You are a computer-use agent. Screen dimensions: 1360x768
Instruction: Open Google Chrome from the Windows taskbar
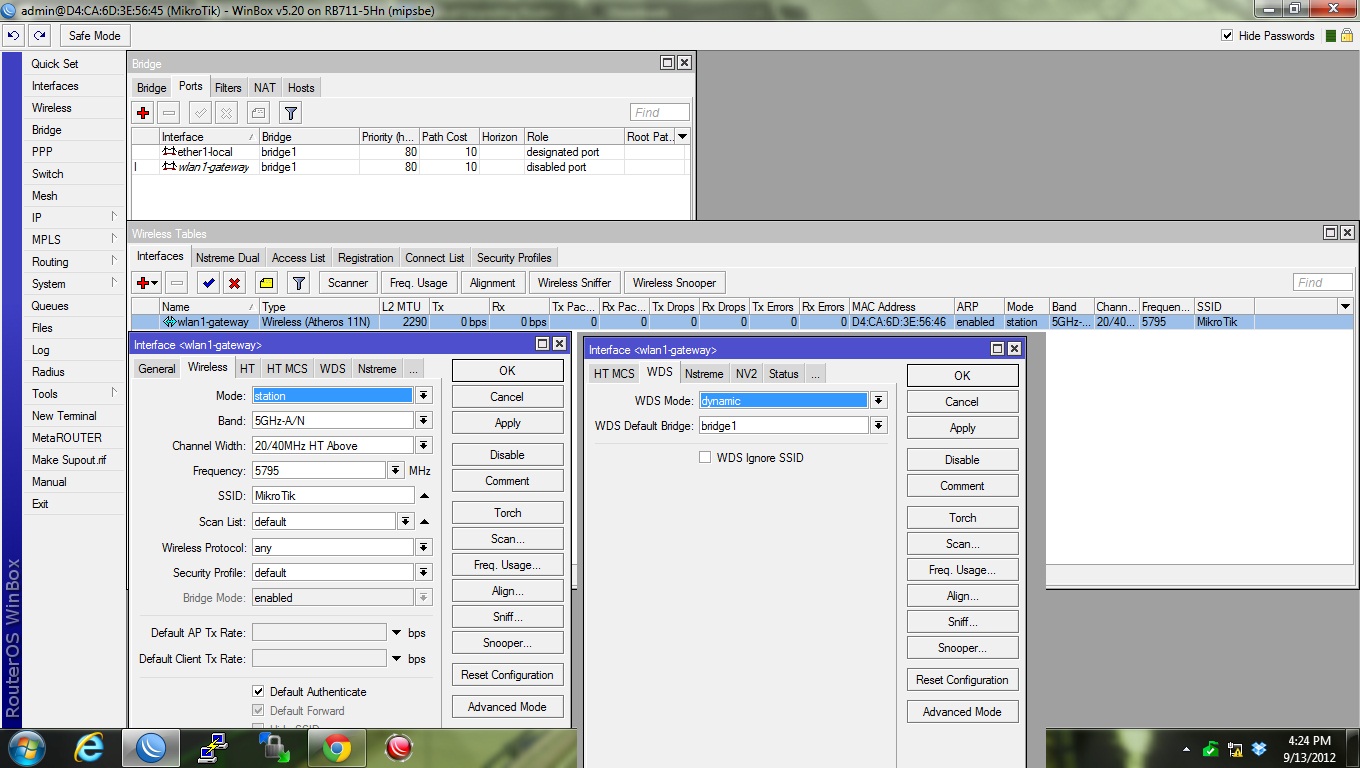[x=336, y=748]
